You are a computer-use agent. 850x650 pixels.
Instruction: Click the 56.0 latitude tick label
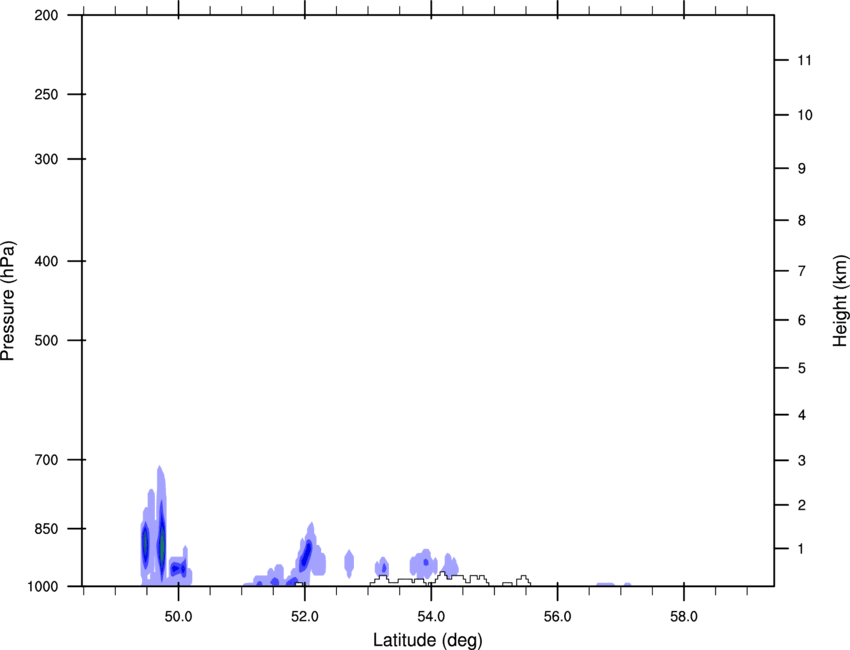pyautogui.click(x=557, y=617)
